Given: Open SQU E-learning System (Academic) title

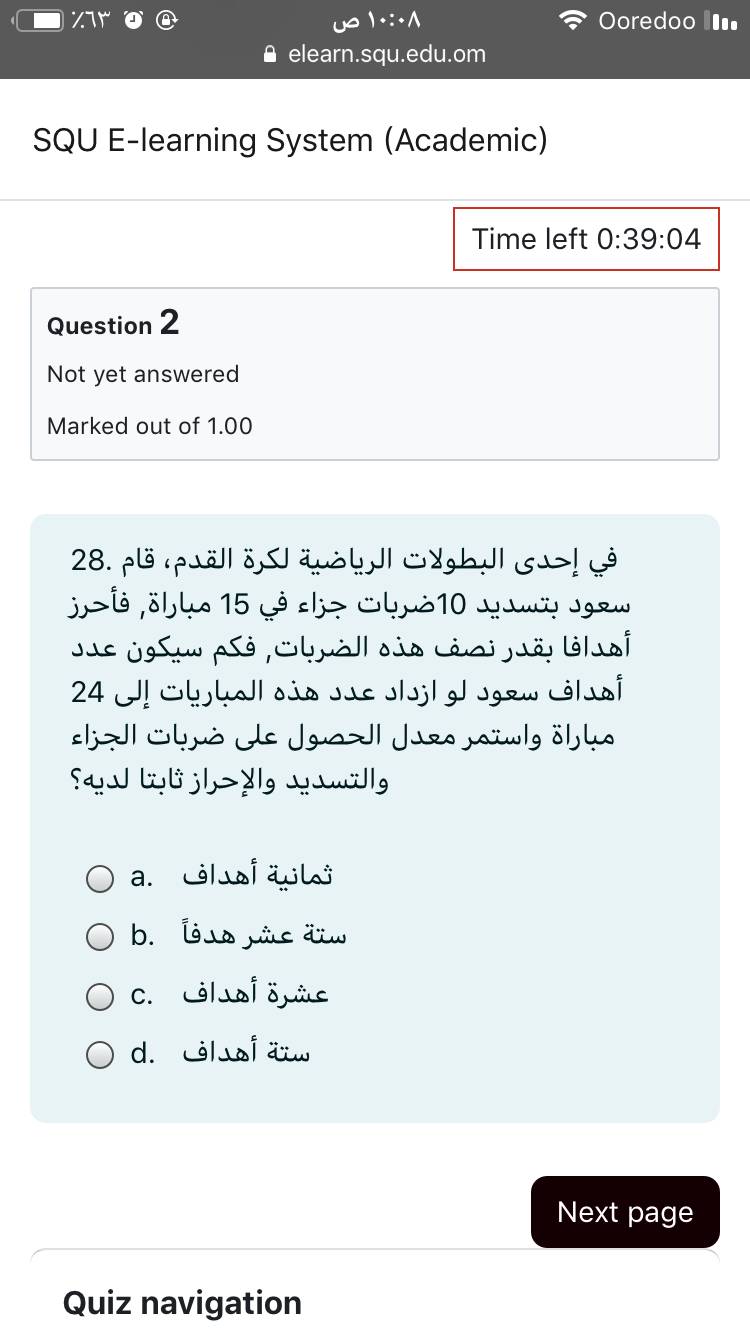Looking at the screenshot, I should pyautogui.click(x=290, y=140).
